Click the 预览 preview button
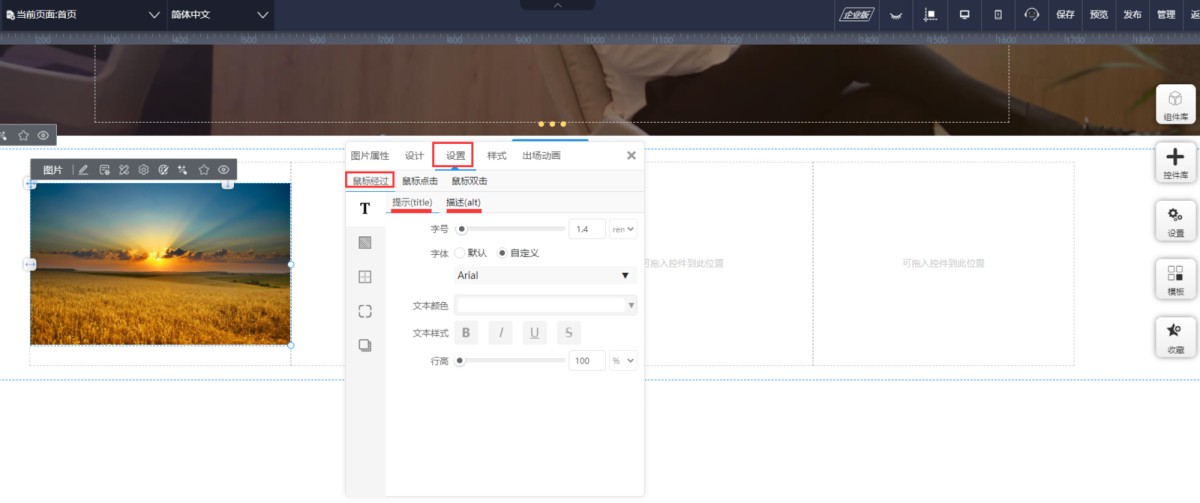 coord(1099,15)
